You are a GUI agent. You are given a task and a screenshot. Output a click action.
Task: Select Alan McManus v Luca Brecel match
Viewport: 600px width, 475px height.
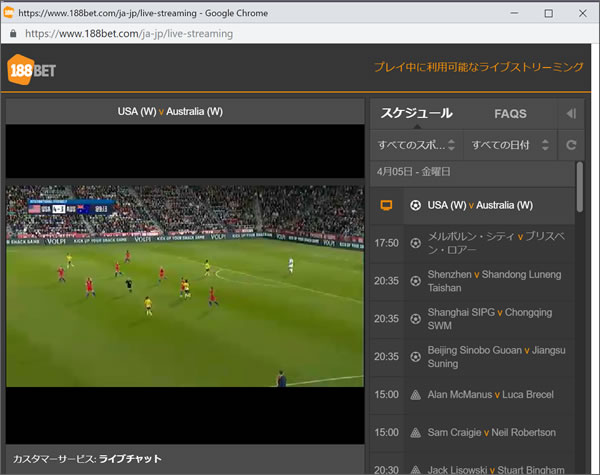point(491,395)
